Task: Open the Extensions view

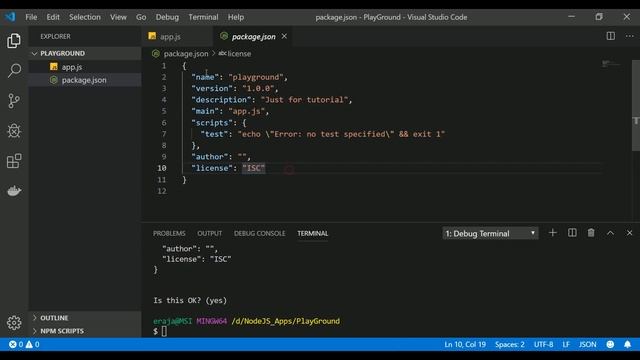Action: click(14, 161)
